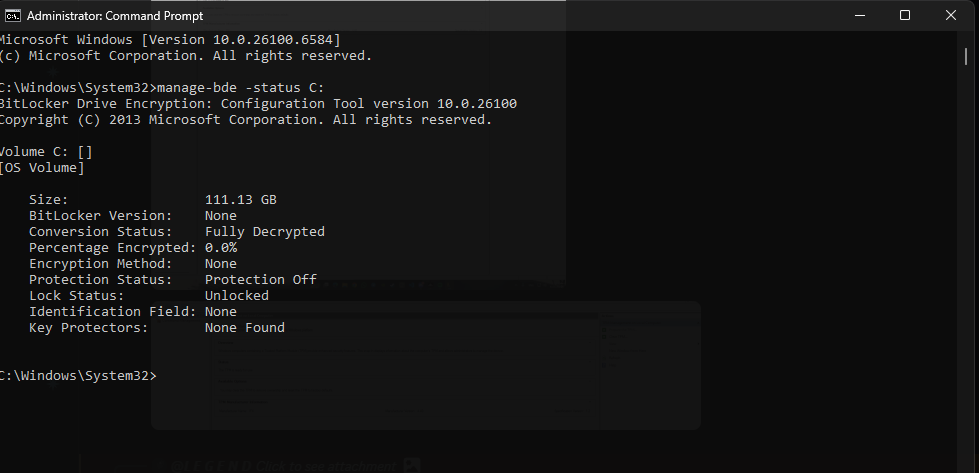
Task: Click the 'None Found' key protectors value
Action: (245, 328)
